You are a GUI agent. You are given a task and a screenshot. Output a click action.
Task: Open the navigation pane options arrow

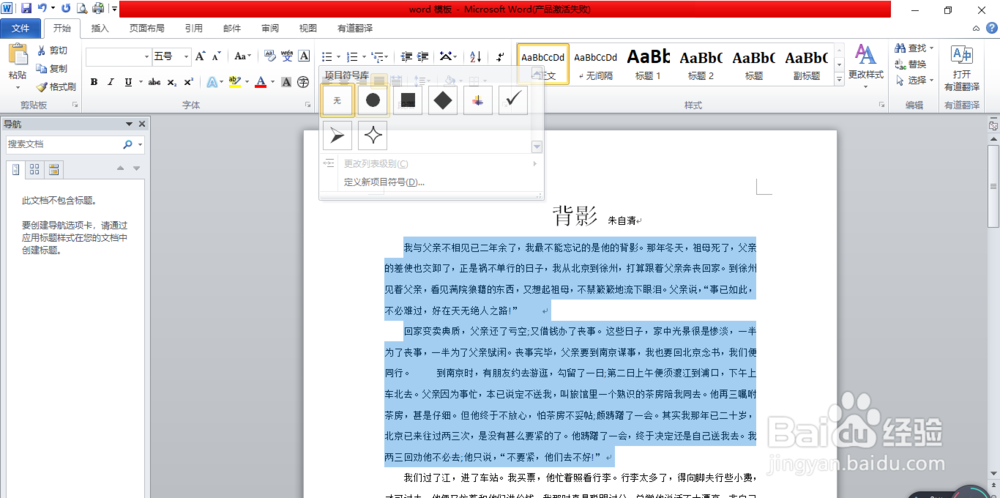[129, 124]
